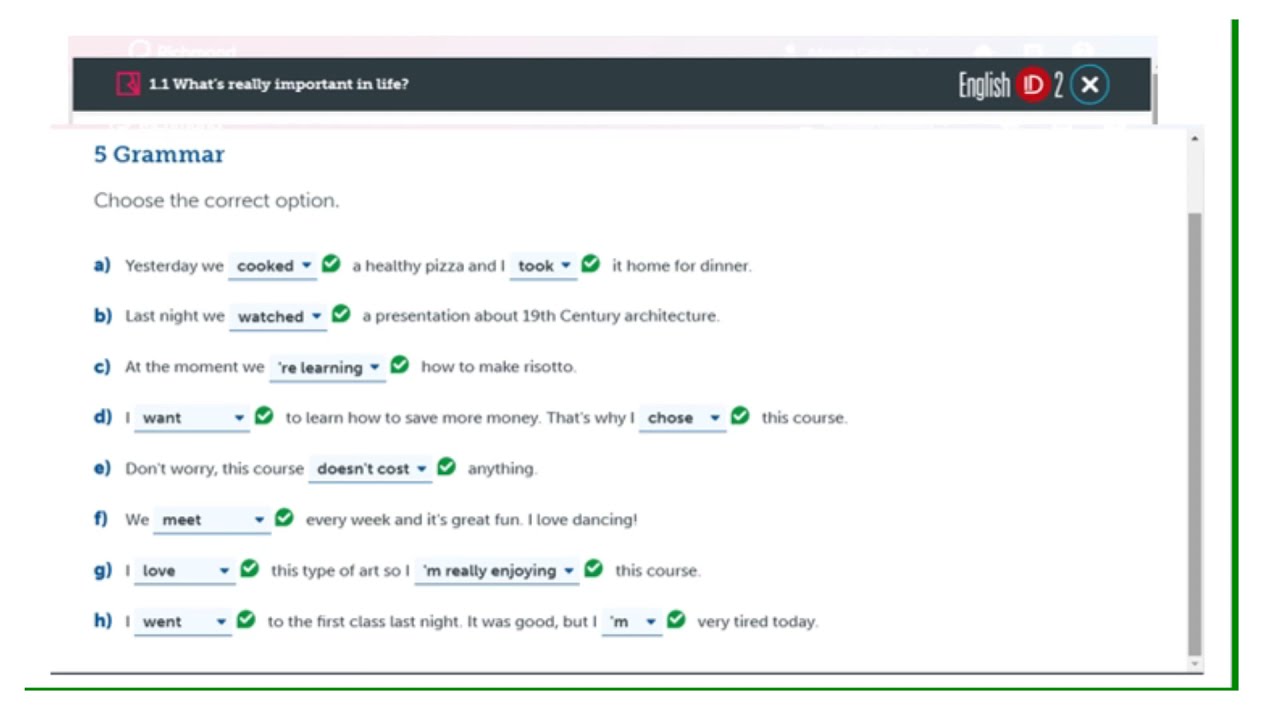This screenshot has height=720, width=1280.
Task: Open the 'took' dropdown in sentence a
Action: click(x=544, y=266)
